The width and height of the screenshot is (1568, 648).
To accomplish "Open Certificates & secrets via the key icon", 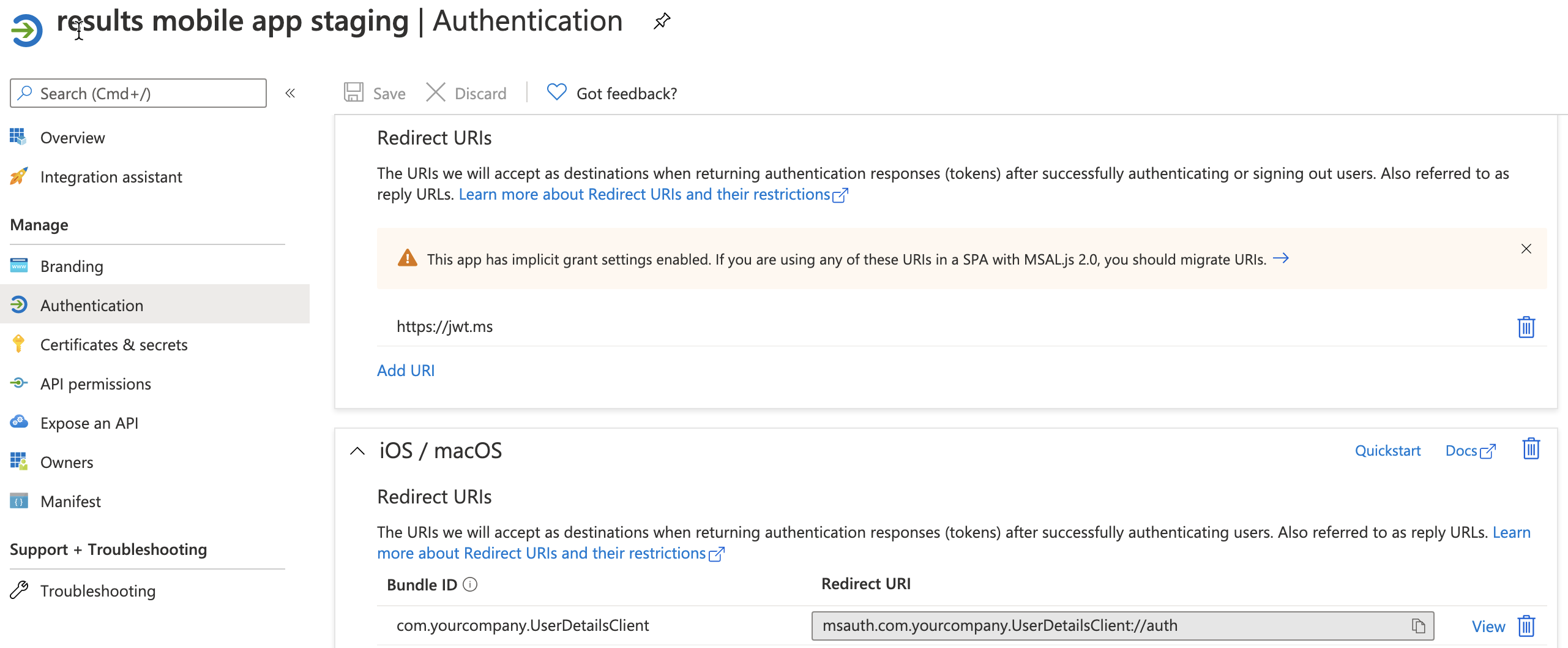I will coord(19,344).
